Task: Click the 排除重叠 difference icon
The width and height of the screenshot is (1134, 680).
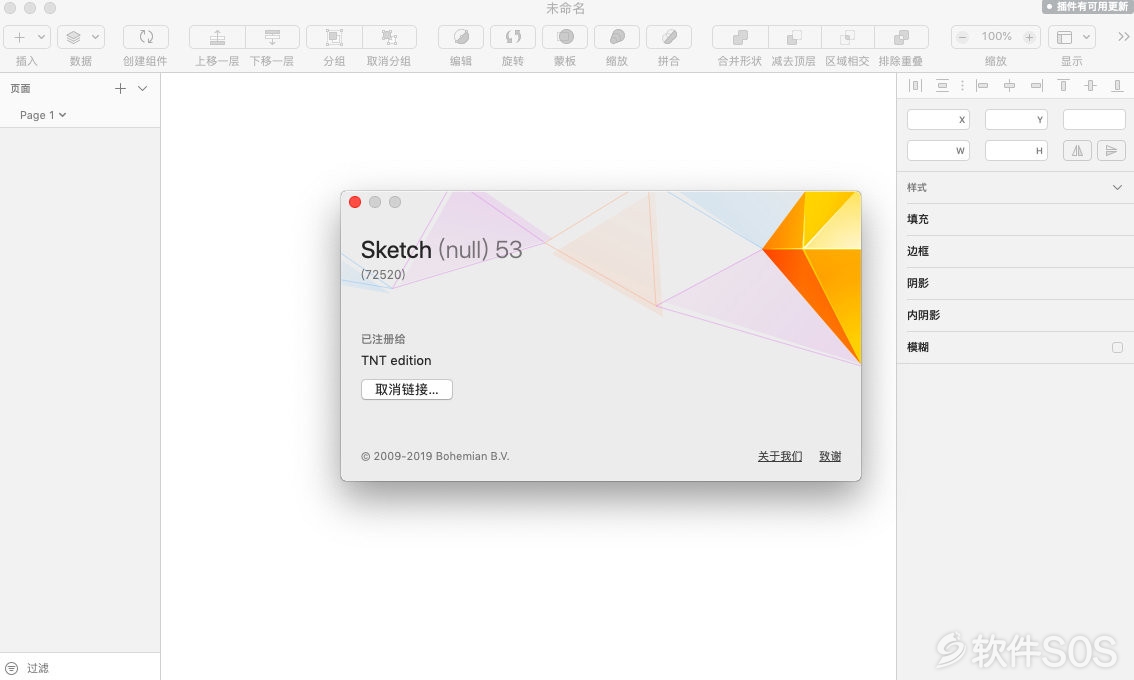Action: [901, 37]
